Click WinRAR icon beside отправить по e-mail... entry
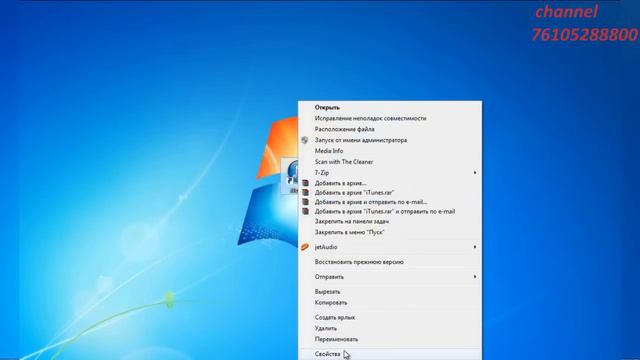Image resolution: width=640 pixels, height=360 pixels. point(305,202)
